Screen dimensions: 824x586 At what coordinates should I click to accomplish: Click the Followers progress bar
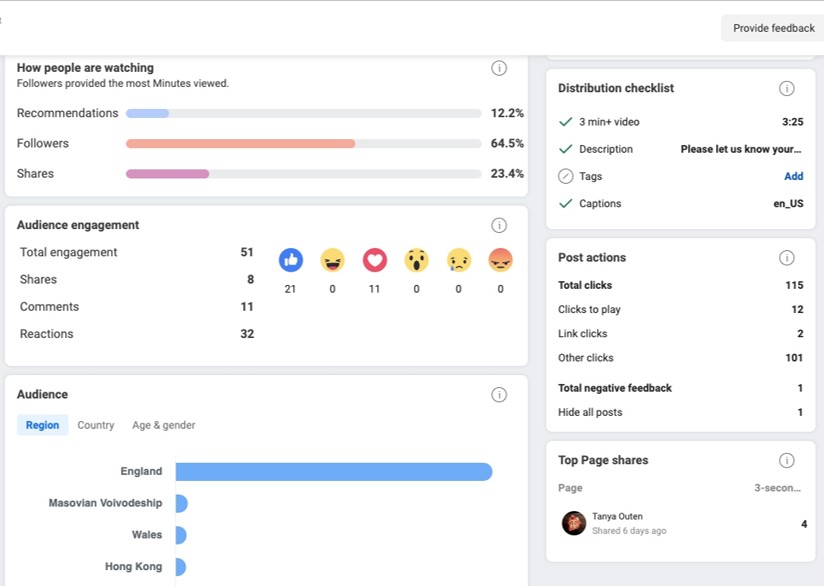303,144
